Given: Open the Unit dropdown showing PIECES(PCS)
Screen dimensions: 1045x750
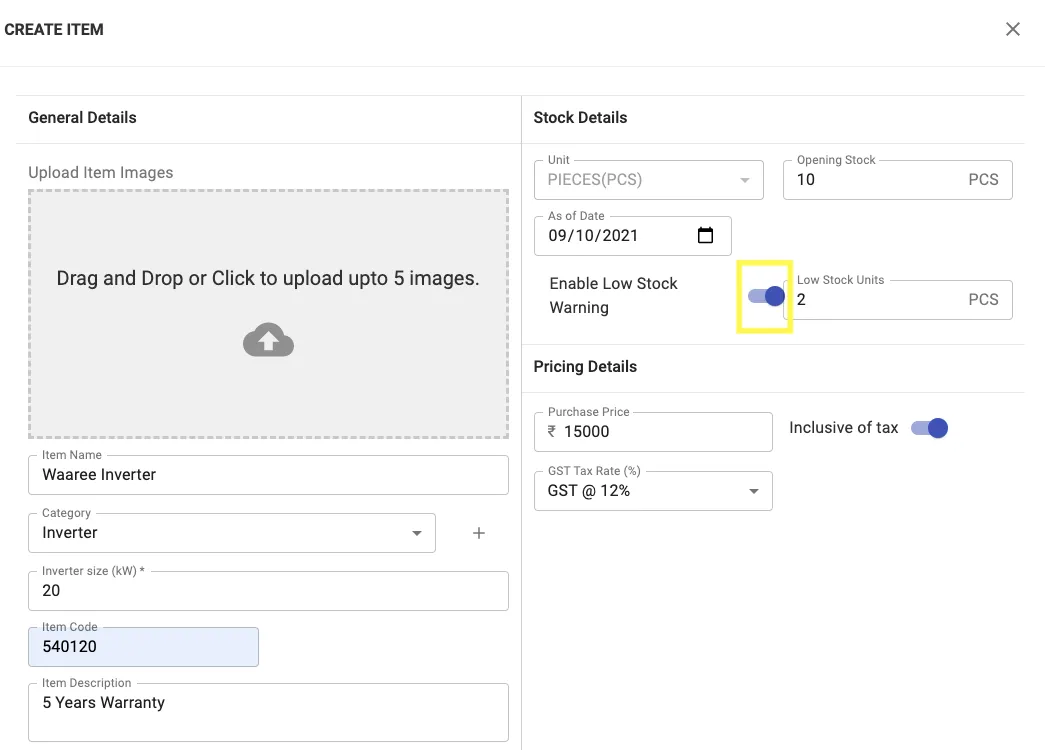Looking at the screenshot, I should coord(649,180).
